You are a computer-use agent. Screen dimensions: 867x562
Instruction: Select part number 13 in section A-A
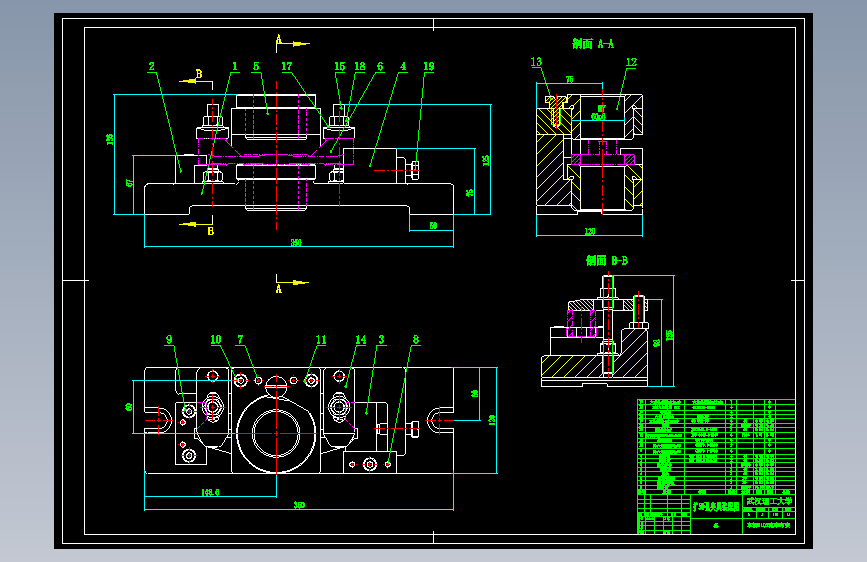coord(536,62)
